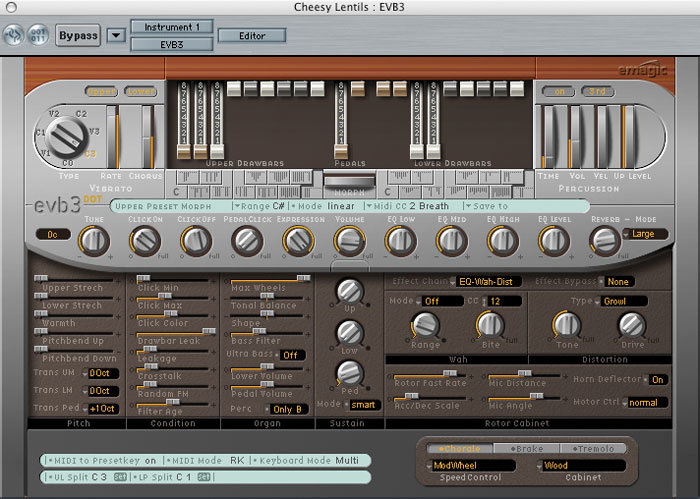Click the Bypass button
The height and width of the screenshot is (499, 700).
tap(78, 35)
